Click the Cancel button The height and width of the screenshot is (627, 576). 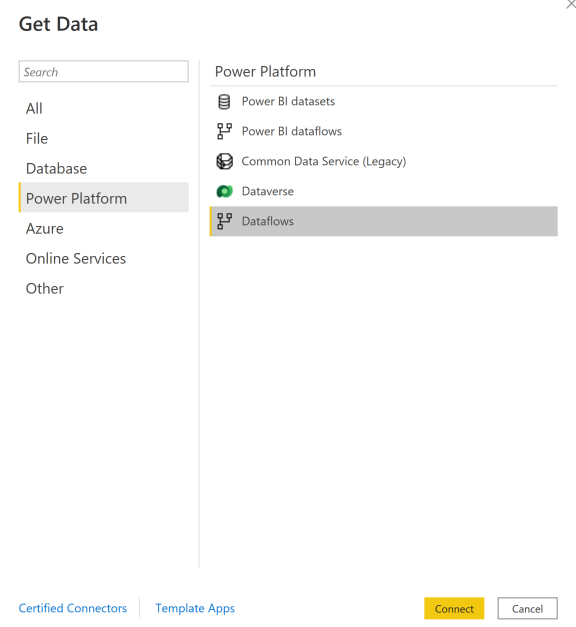pyautogui.click(x=527, y=609)
